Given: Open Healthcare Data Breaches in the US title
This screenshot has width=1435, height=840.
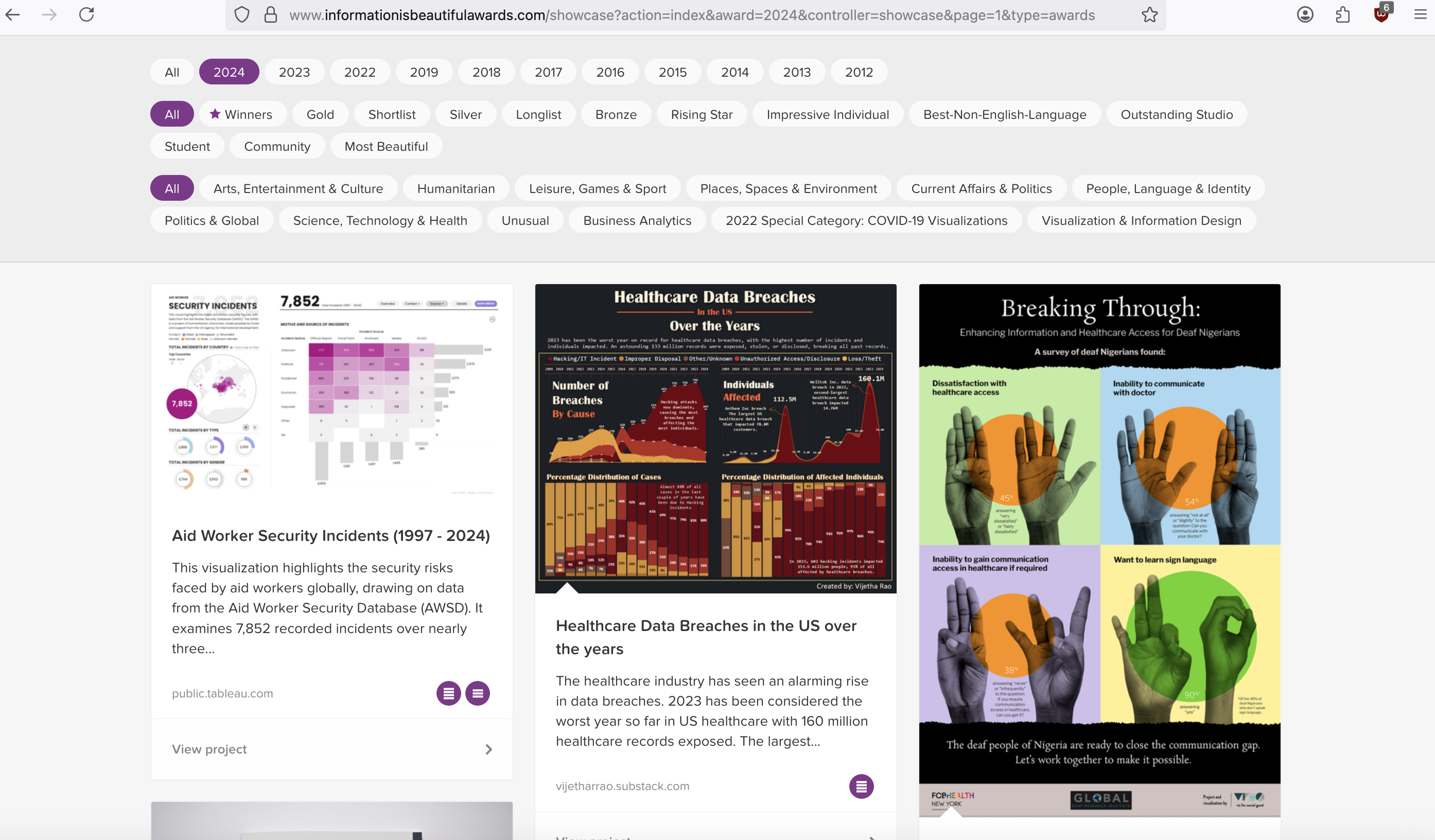Looking at the screenshot, I should click(x=706, y=637).
